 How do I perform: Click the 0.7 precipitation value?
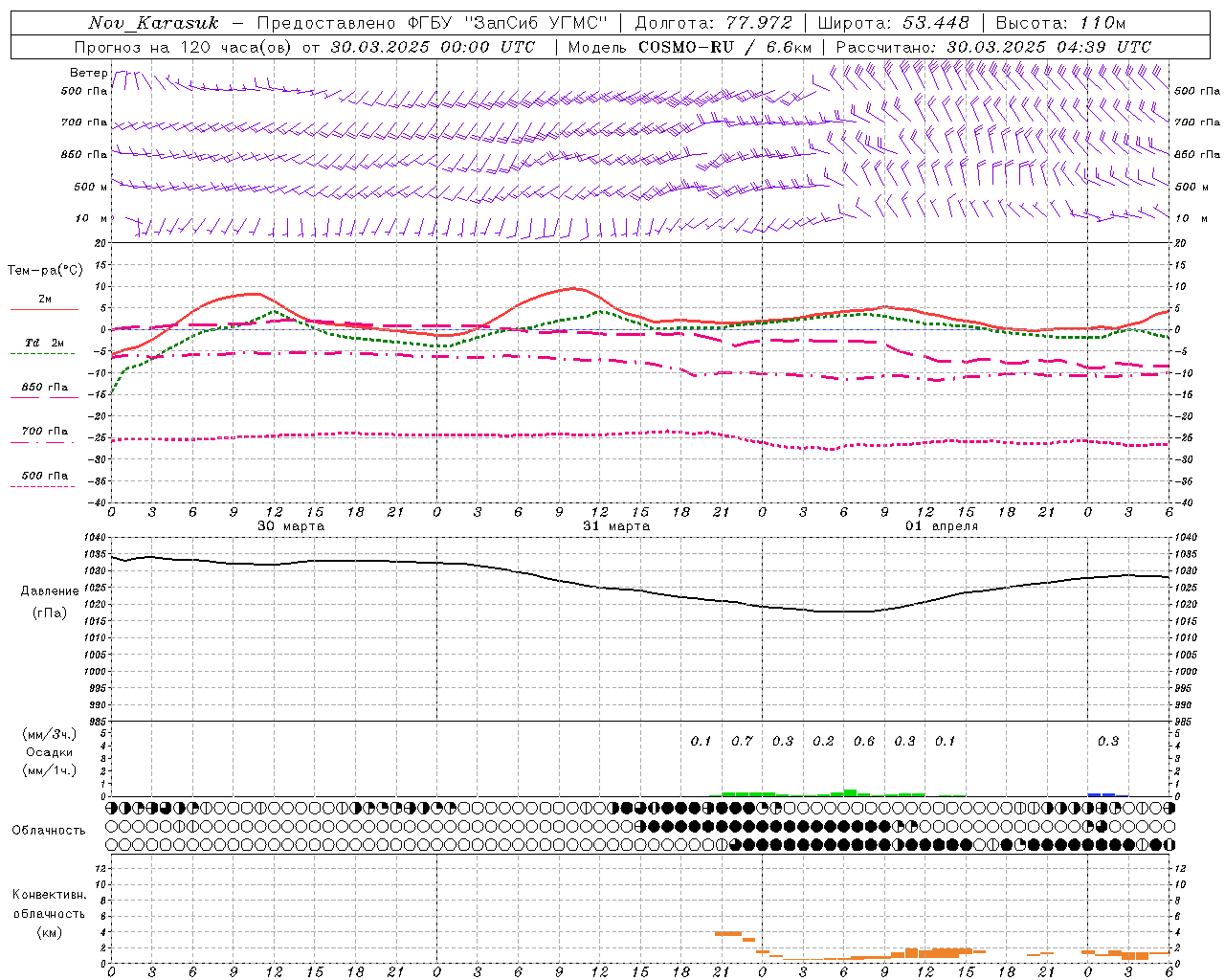(742, 742)
